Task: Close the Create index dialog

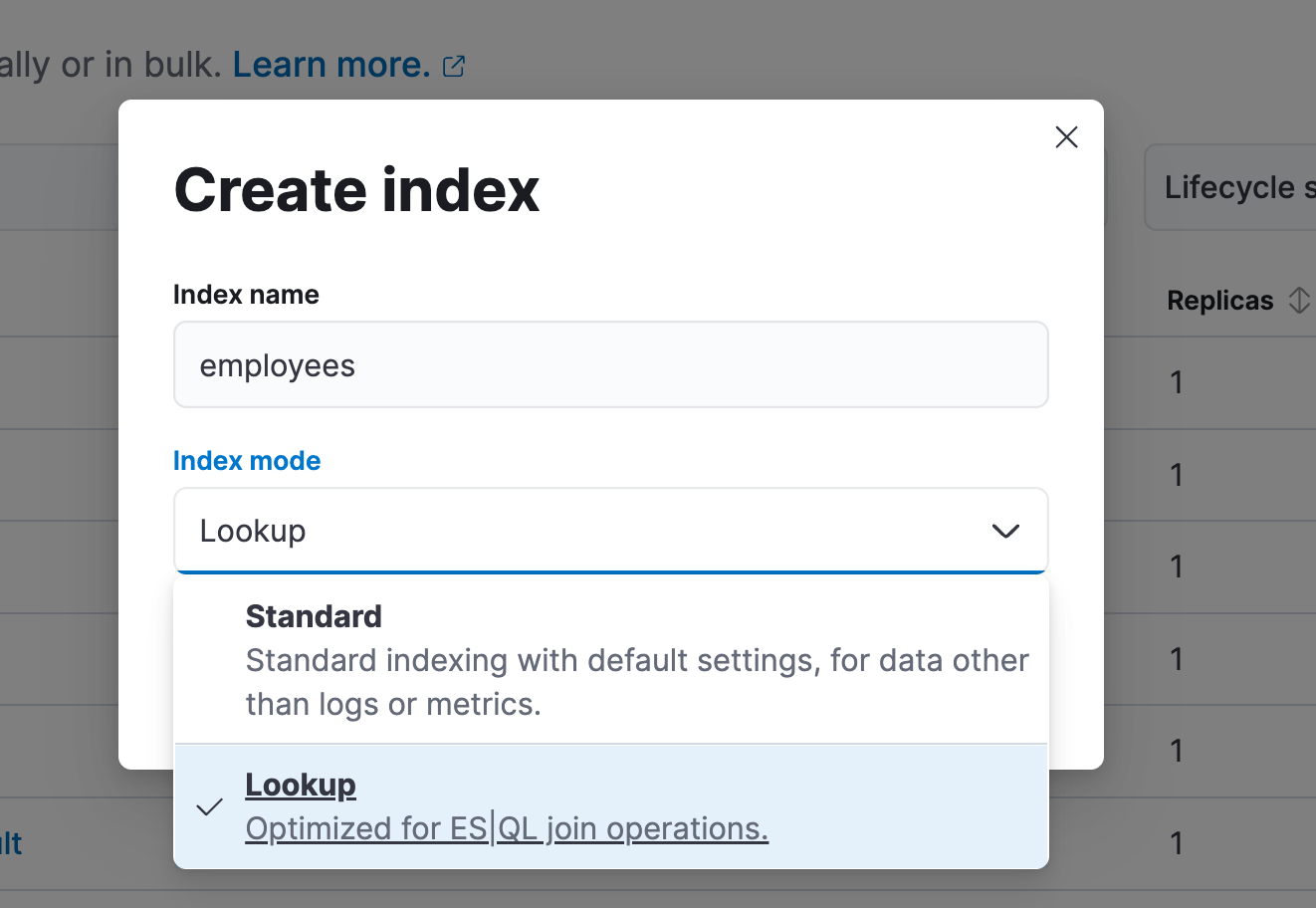Action: click(1066, 137)
